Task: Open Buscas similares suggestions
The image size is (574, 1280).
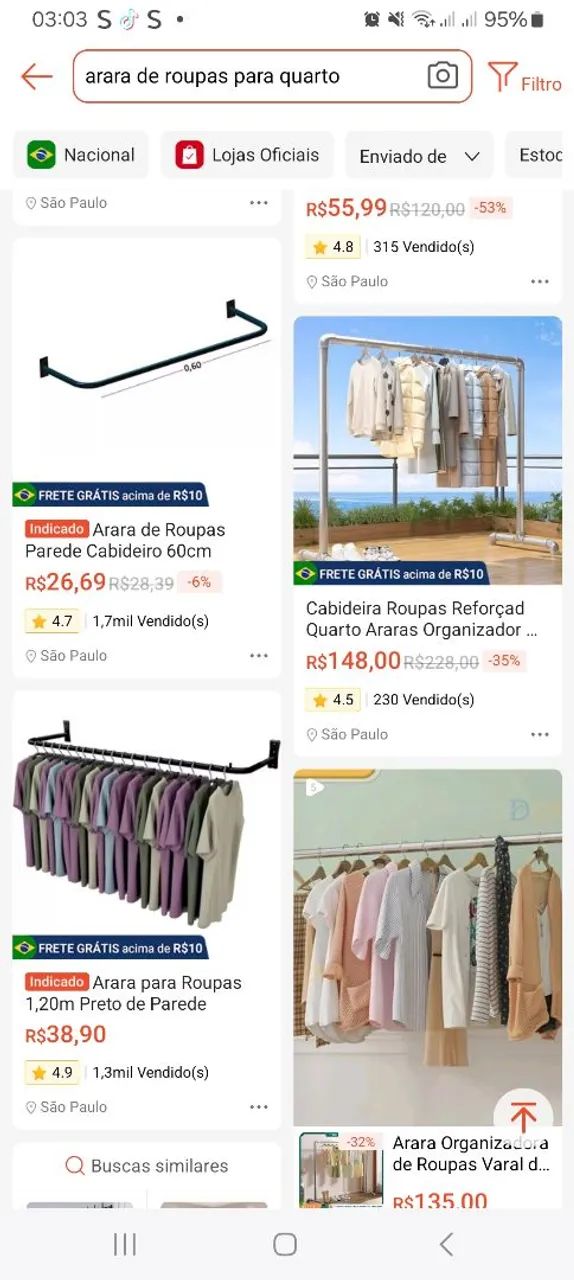Action: click(x=147, y=1166)
